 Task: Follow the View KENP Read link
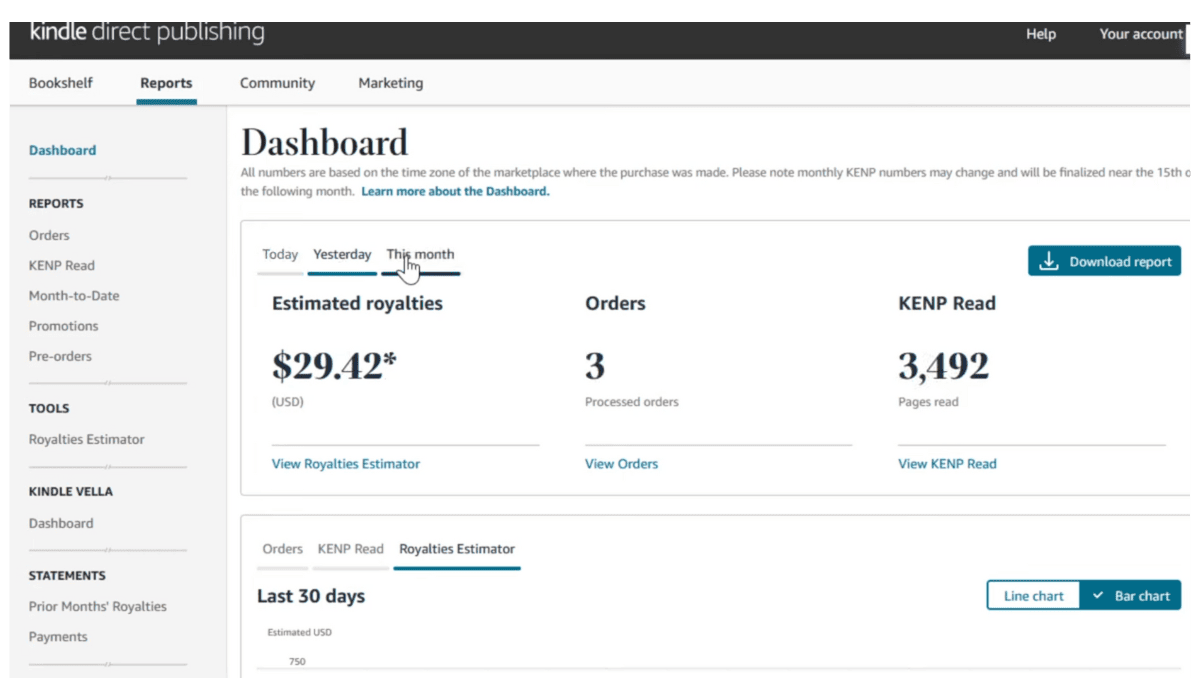pos(947,464)
